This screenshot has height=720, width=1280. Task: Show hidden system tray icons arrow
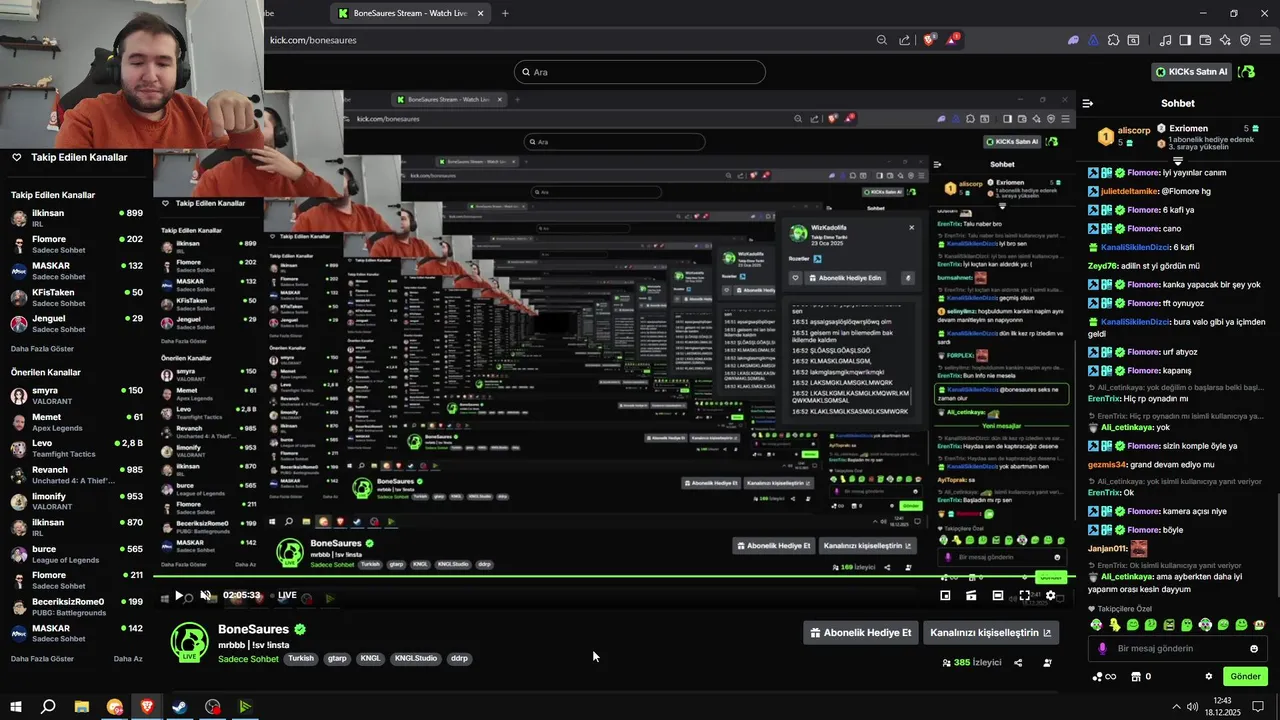(1176, 707)
